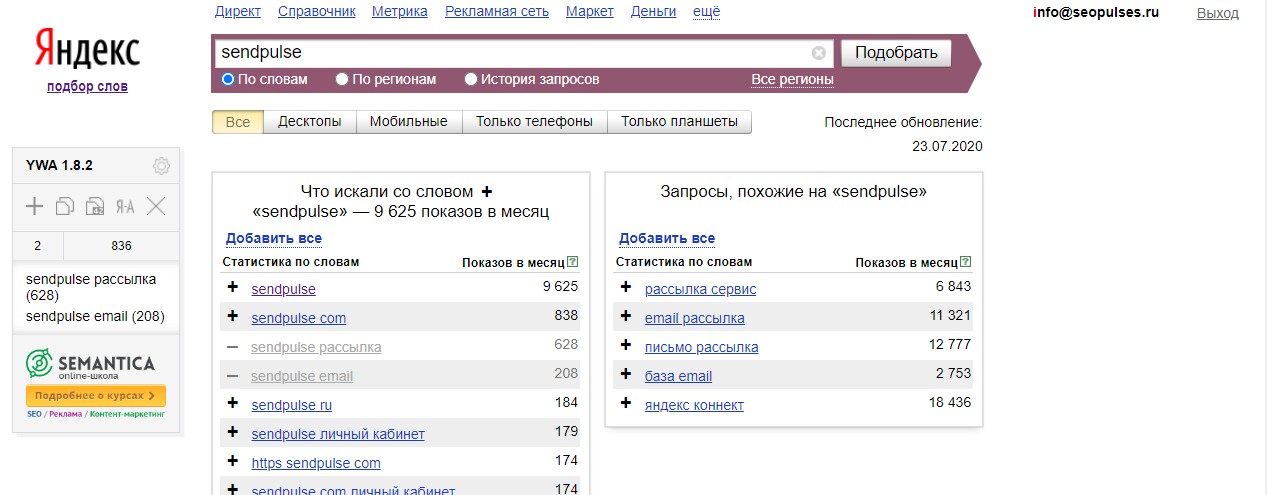Open the Маркет link in the top menu
The image size is (1267, 495).
590,11
